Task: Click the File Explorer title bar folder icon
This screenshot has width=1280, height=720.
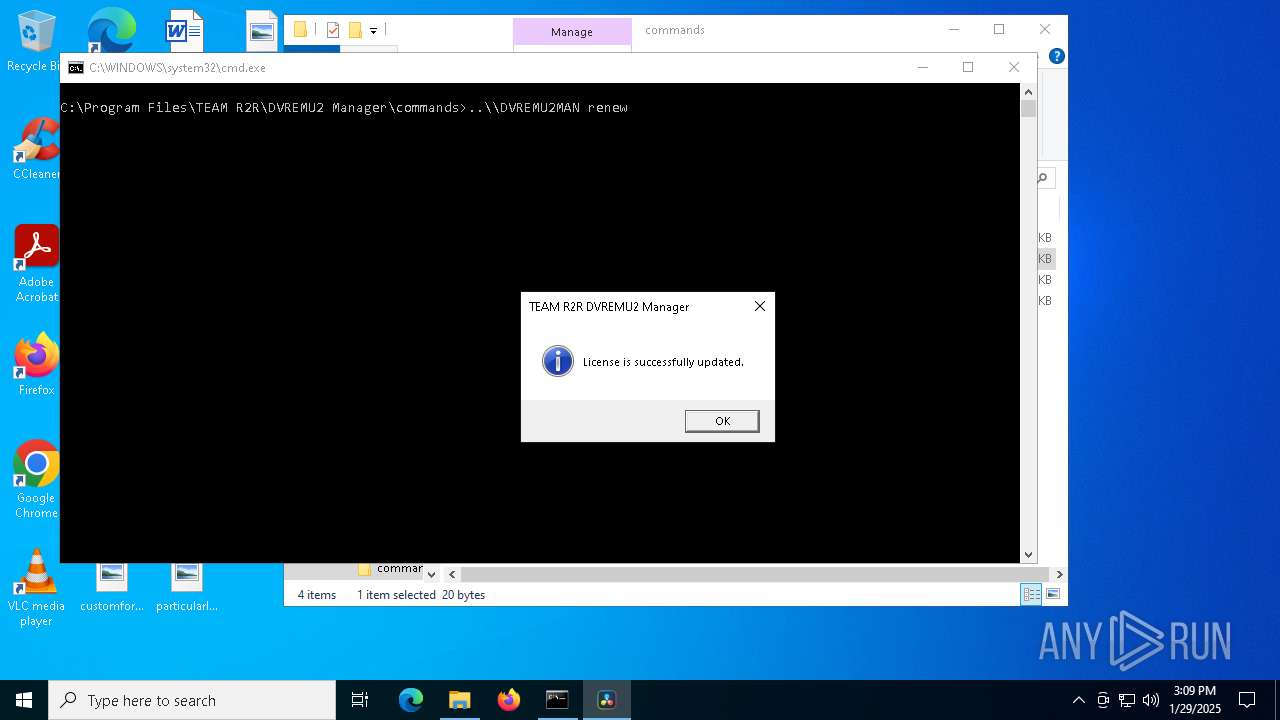Action: coord(300,30)
